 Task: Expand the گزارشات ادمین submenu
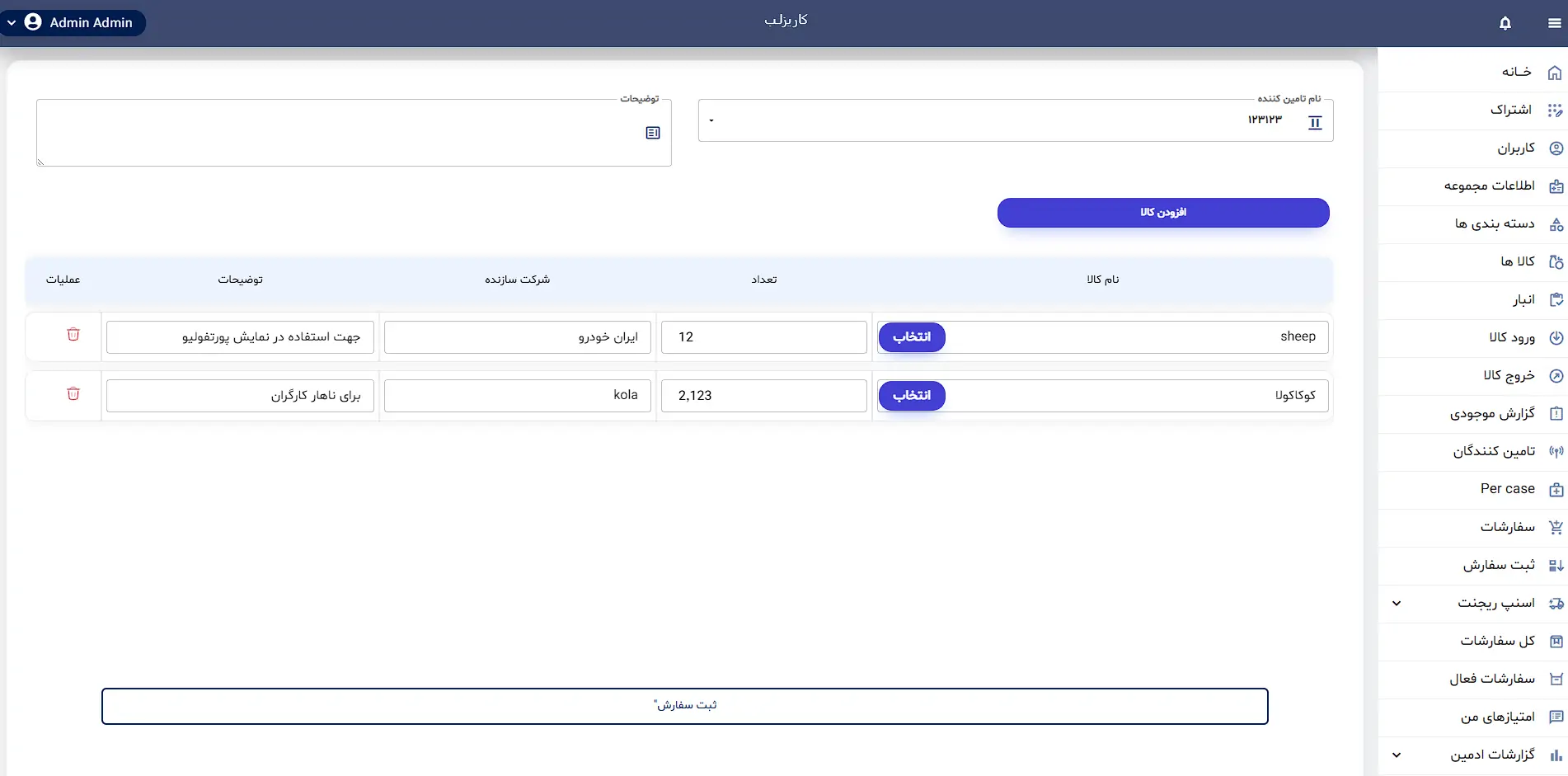click(x=1397, y=755)
